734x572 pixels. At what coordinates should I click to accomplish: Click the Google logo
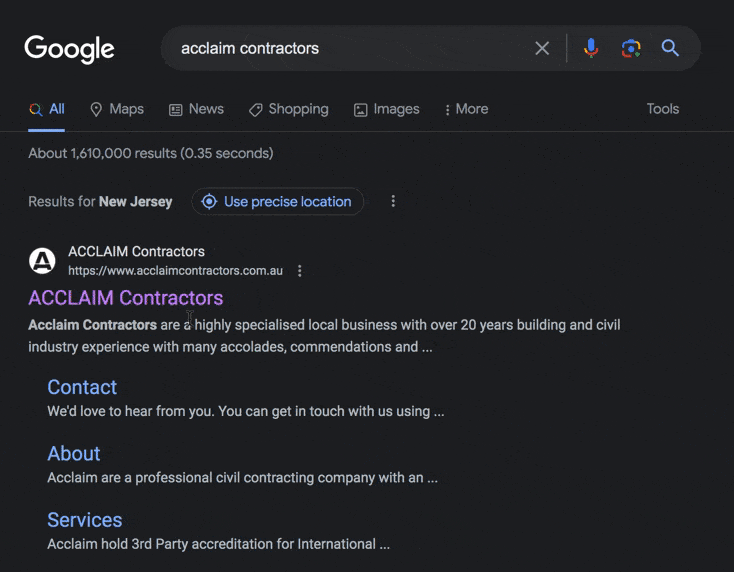click(69, 49)
